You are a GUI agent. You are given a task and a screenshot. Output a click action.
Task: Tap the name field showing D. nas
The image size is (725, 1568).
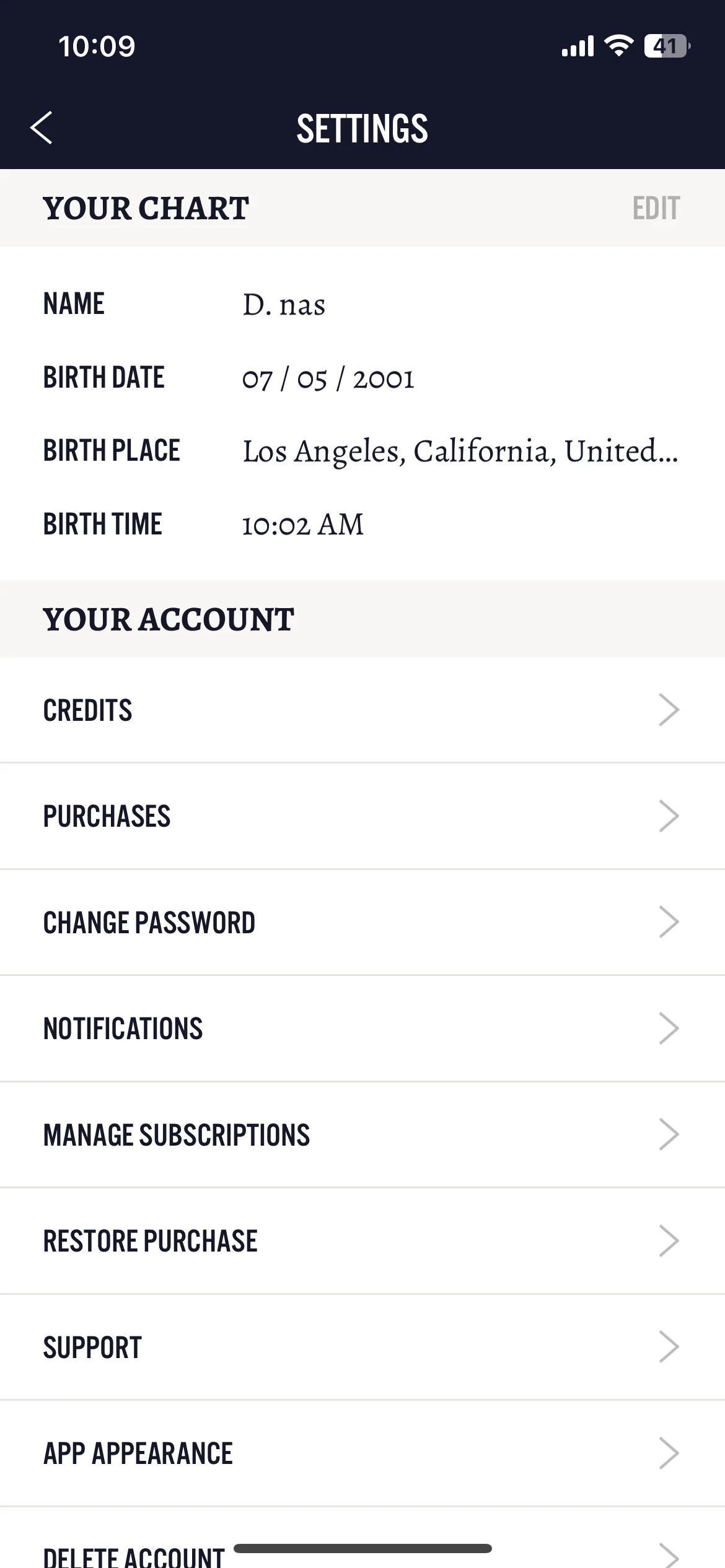click(x=284, y=304)
